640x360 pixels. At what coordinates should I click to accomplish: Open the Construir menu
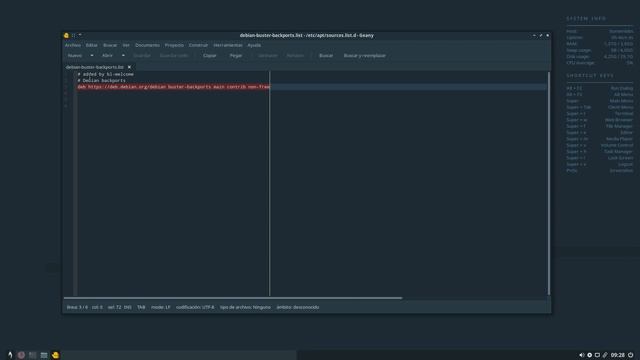[x=198, y=45]
